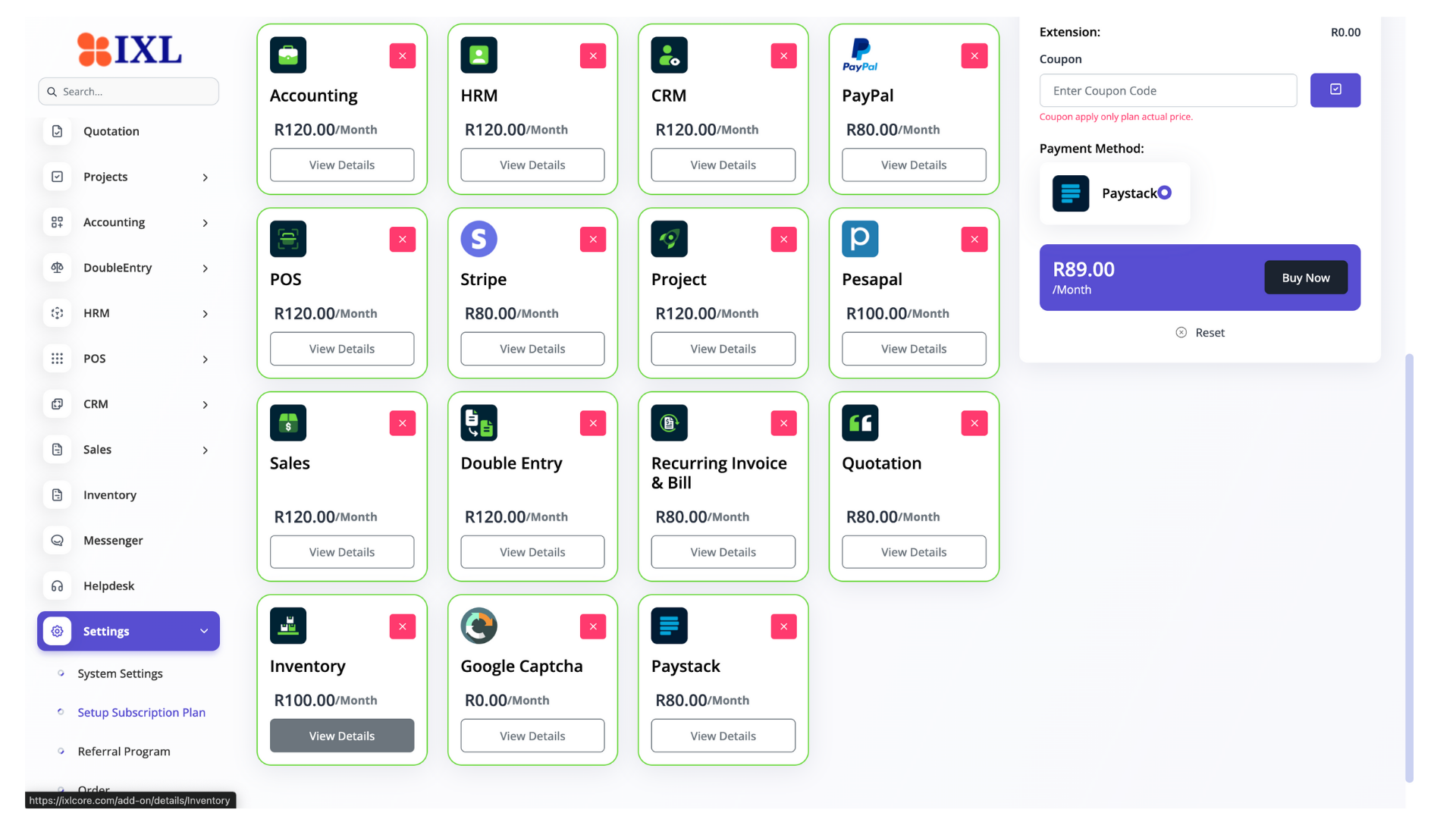
Task: Click the Settings gear icon in sidebar
Action: click(x=57, y=631)
